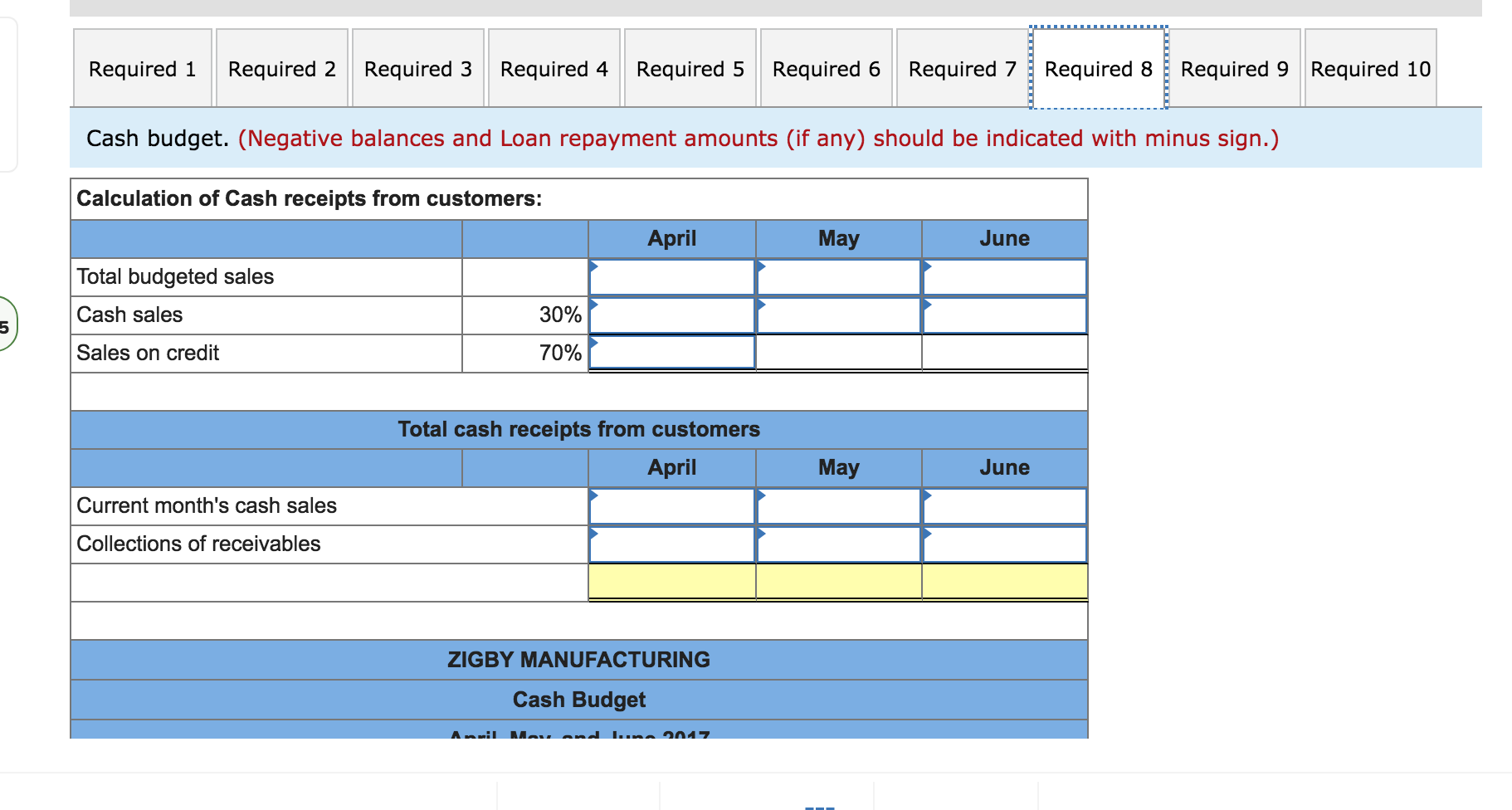Open the Required 6 tab
This screenshot has width=1512, height=810.
point(826,68)
